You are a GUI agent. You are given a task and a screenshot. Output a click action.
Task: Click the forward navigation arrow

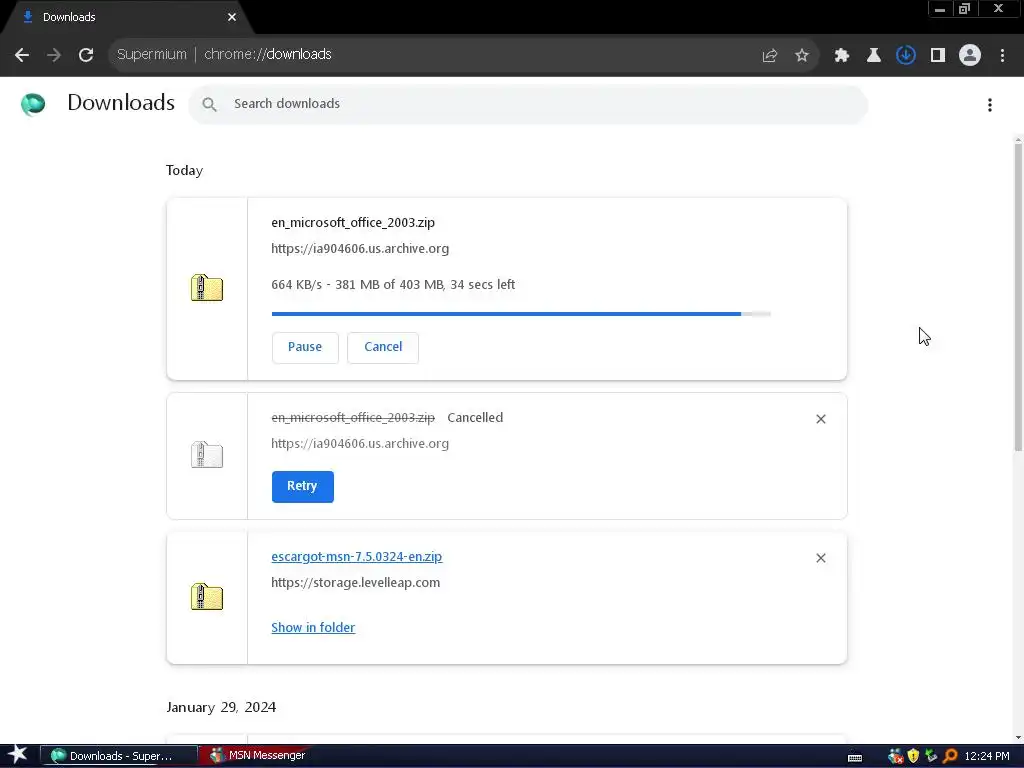click(x=54, y=55)
